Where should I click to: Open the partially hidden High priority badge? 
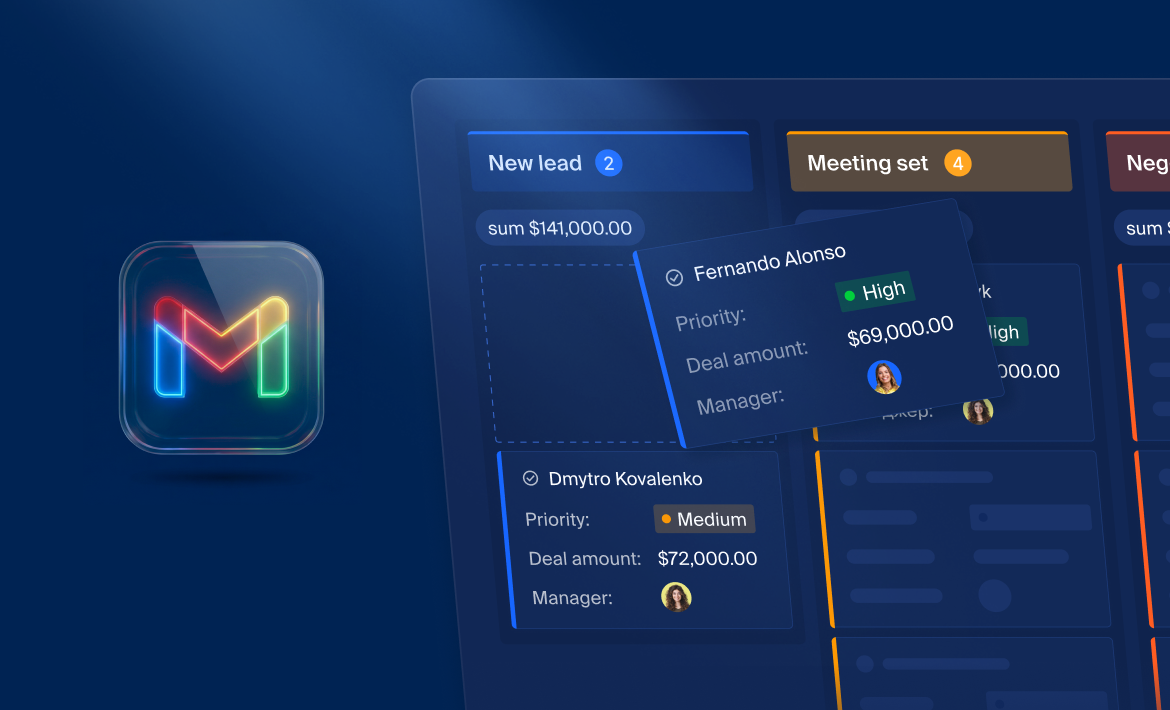[1005, 332]
